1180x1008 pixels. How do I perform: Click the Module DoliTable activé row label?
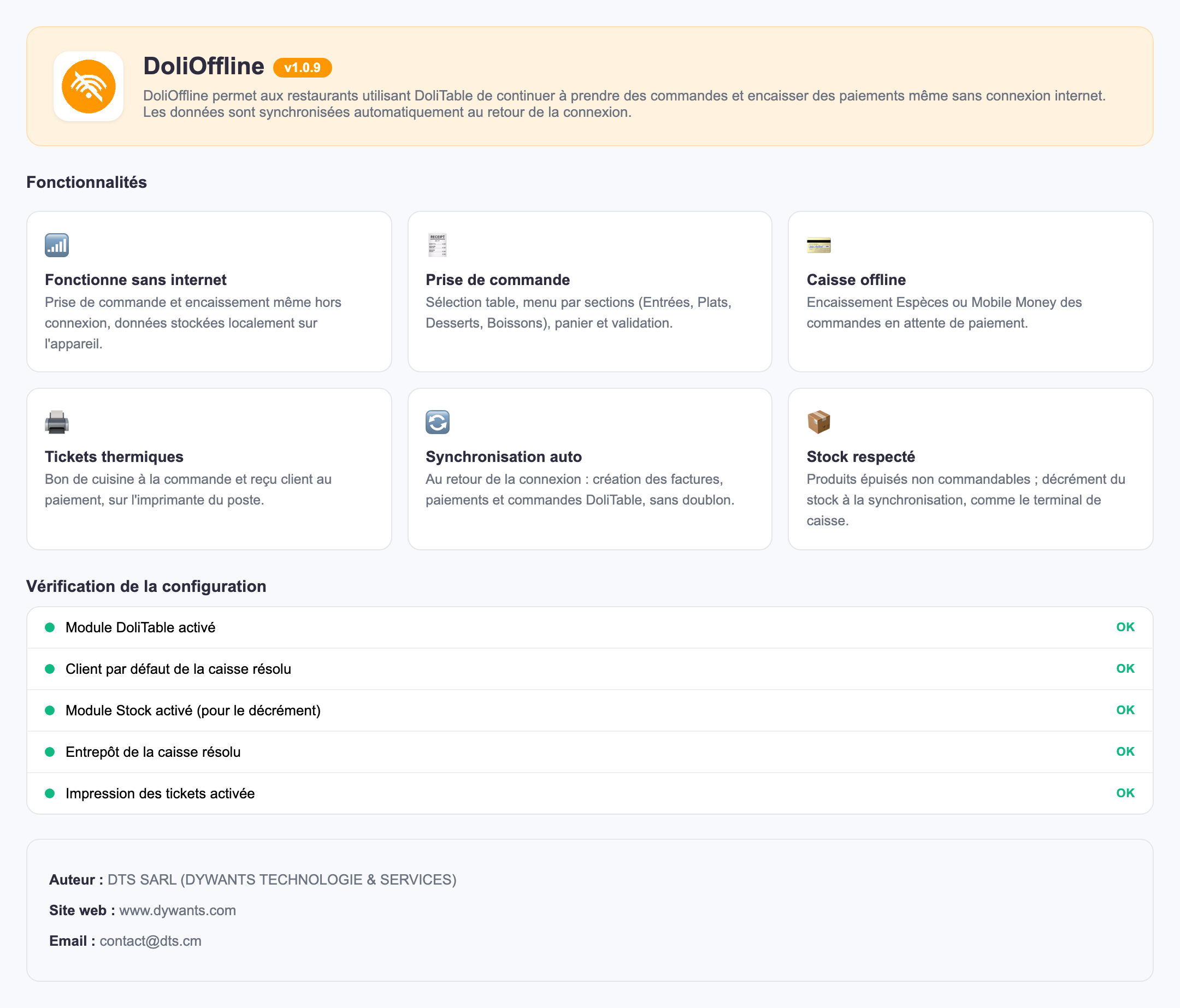(x=140, y=627)
